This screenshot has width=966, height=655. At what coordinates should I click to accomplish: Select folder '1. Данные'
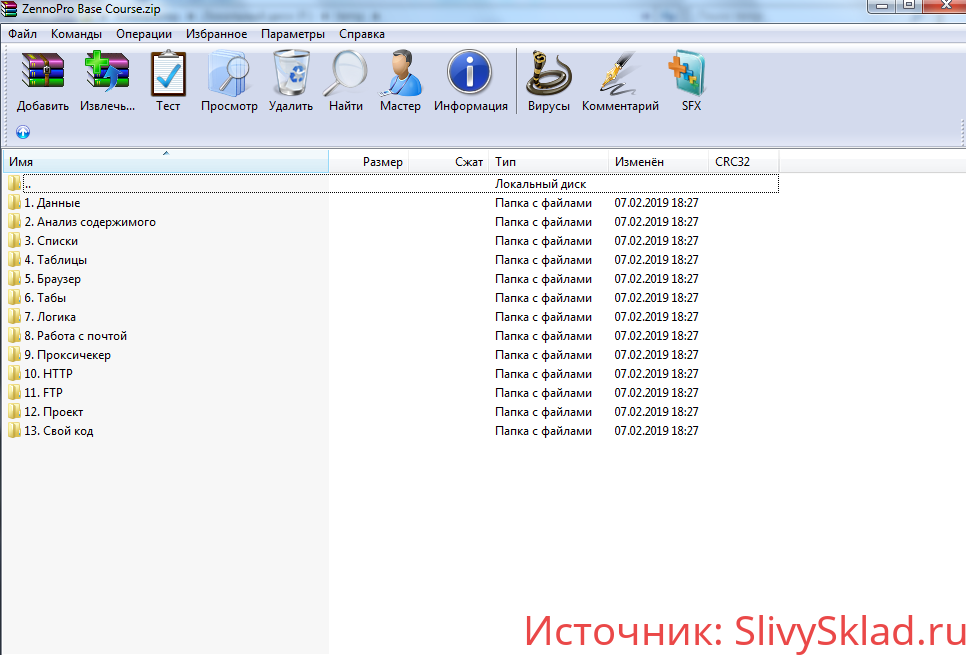52,203
